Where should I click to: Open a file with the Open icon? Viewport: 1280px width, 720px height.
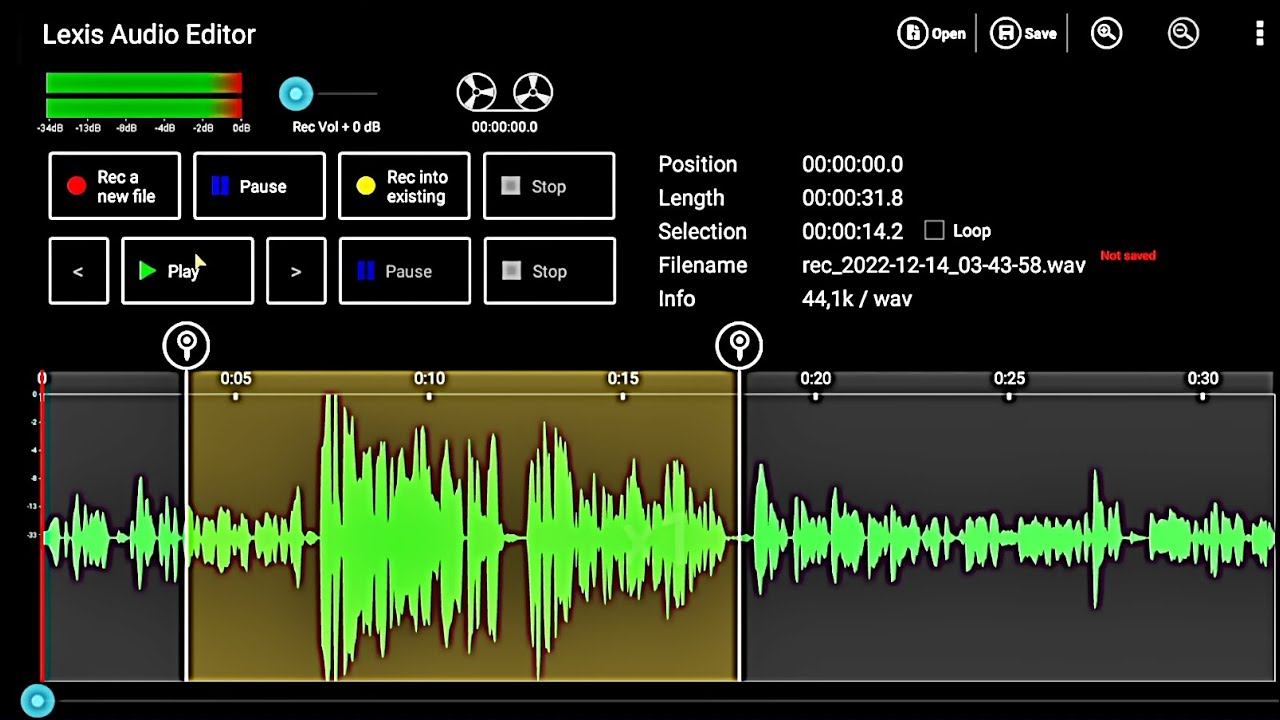(x=931, y=33)
